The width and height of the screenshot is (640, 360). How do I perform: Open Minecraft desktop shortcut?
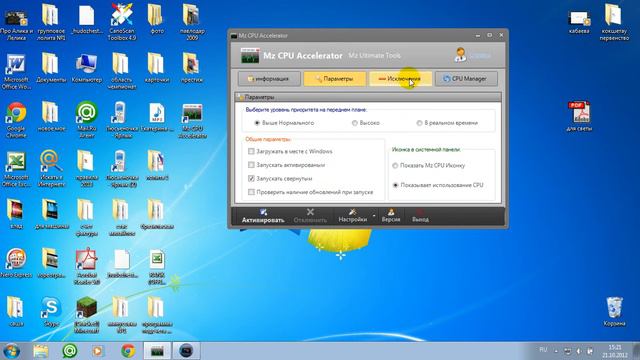(x=87, y=315)
